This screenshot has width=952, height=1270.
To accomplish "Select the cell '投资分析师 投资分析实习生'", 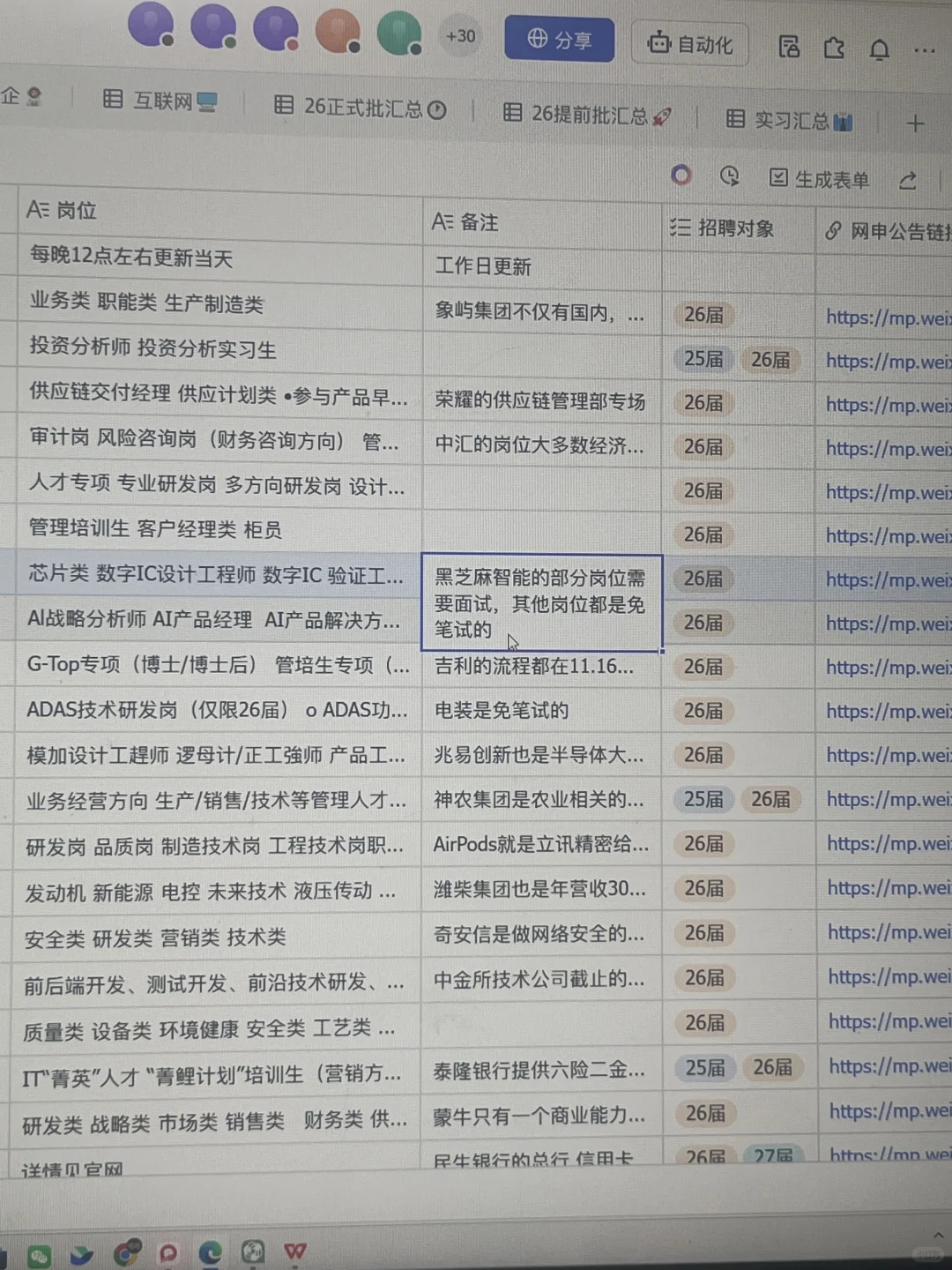I will click(x=219, y=349).
